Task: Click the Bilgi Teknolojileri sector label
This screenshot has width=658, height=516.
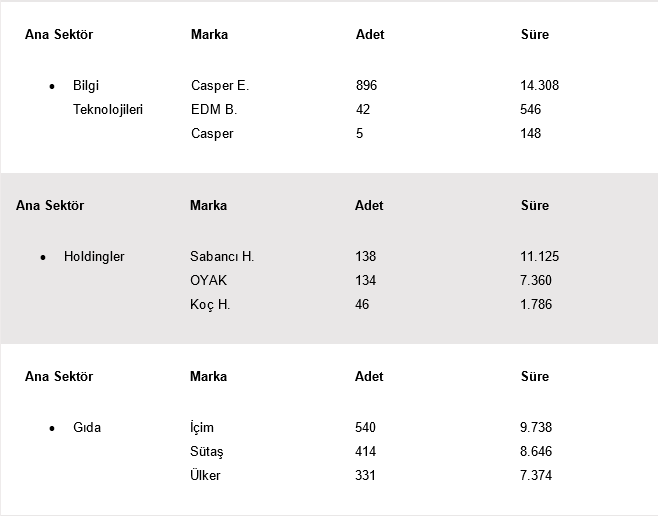Action: tap(107, 98)
